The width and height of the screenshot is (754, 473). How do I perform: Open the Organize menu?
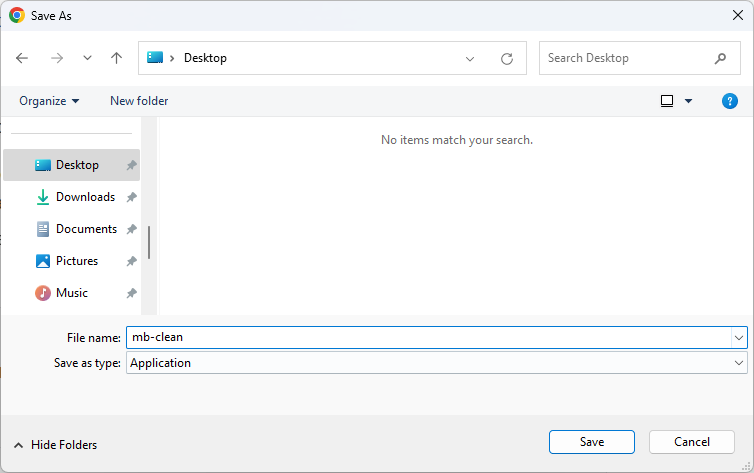click(48, 101)
